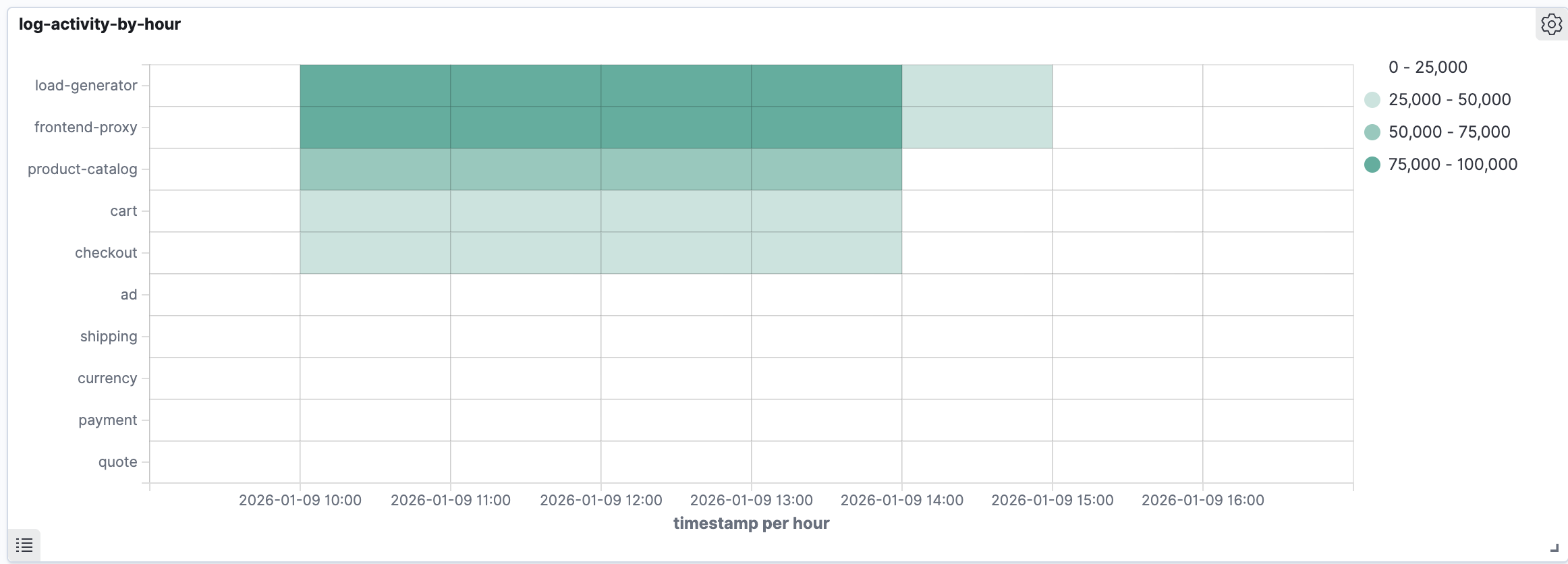Click the load-generator axis label
The image size is (1568, 564).
click(x=85, y=85)
